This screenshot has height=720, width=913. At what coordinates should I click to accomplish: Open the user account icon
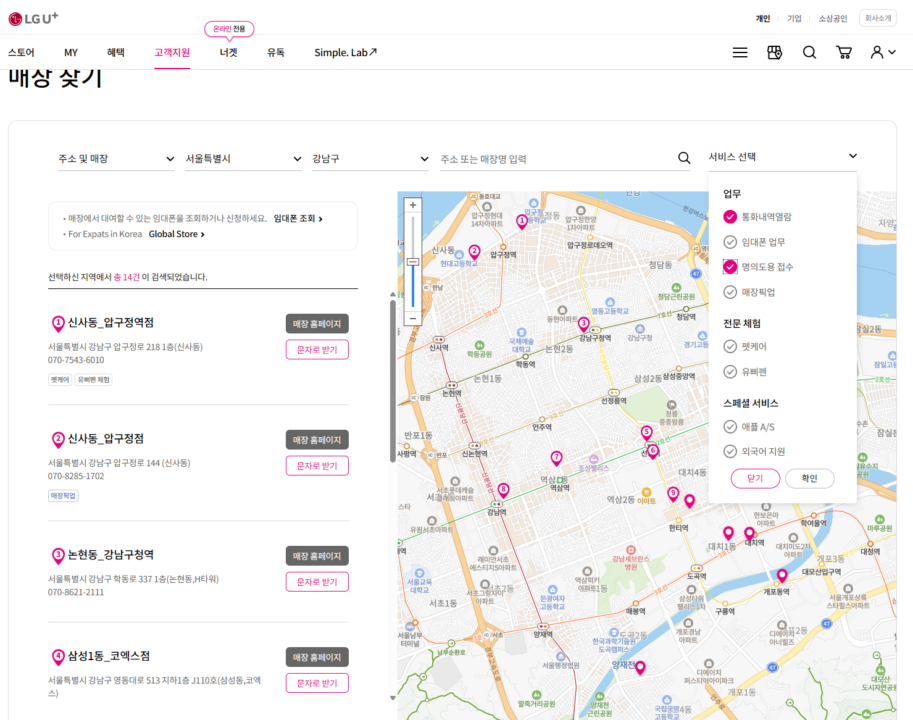pos(883,52)
